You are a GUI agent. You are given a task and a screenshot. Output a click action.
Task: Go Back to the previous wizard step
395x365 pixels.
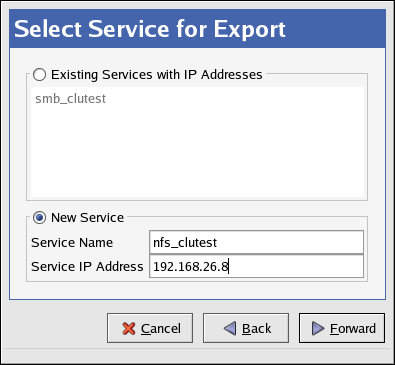click(x=246, y=328)
